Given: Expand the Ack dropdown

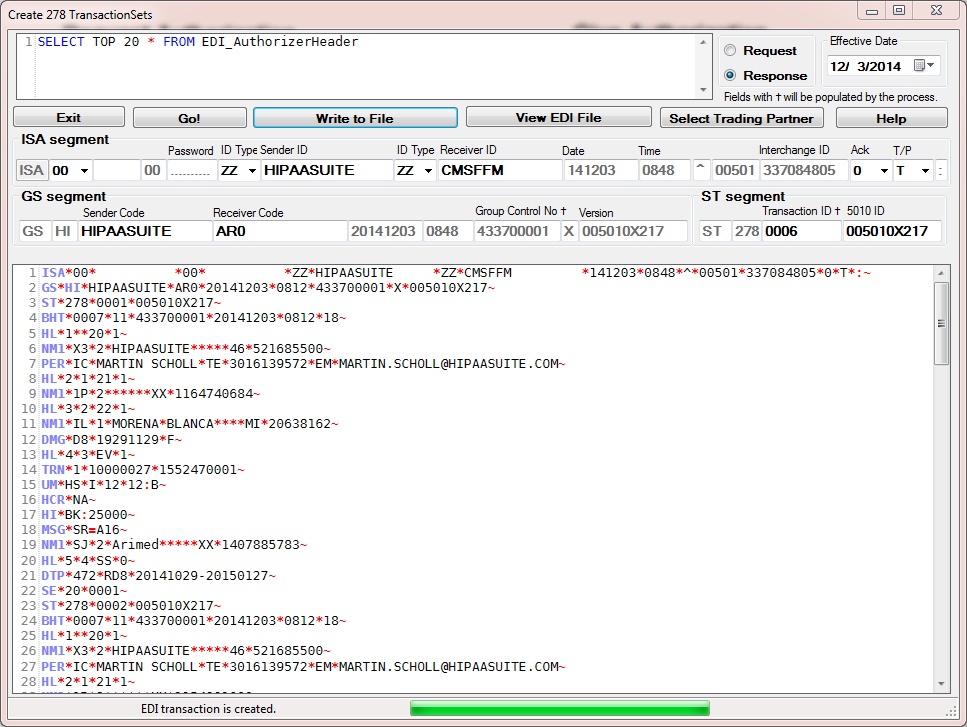Looking at the screenshot, I should (x=882, y=171).
